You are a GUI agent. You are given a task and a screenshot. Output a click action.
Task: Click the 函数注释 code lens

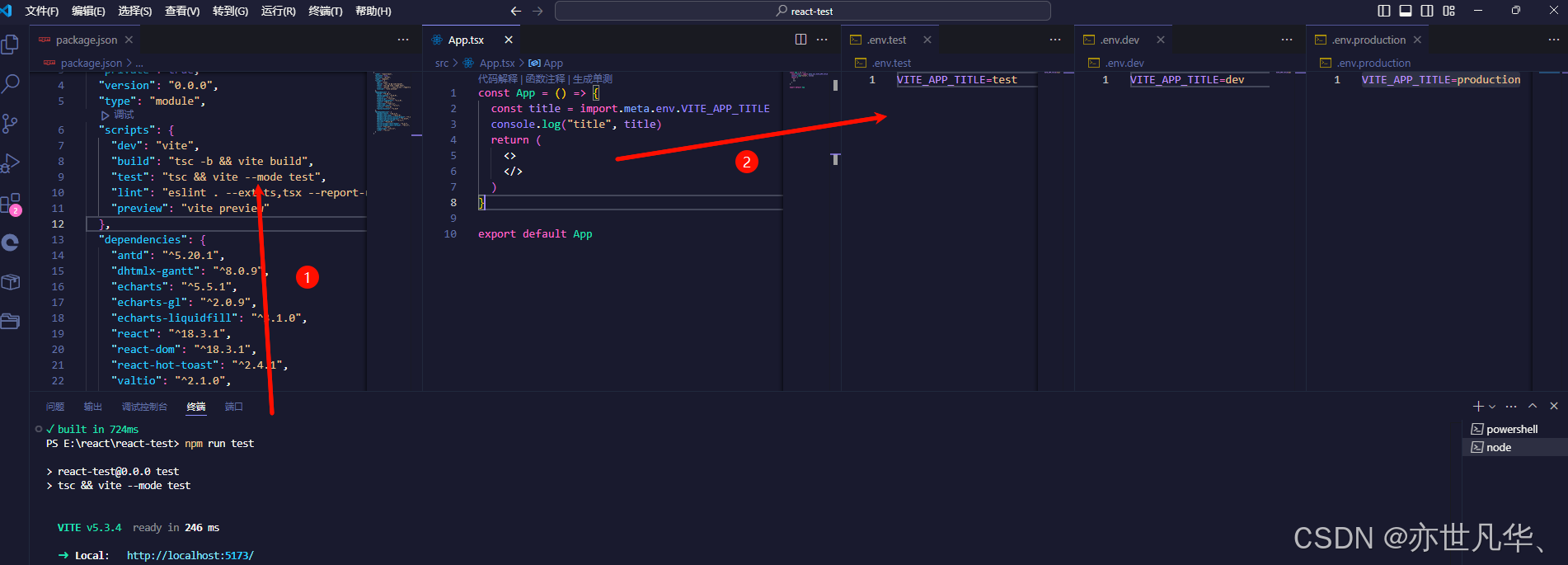pyautogui.click(x=545, y=79)
